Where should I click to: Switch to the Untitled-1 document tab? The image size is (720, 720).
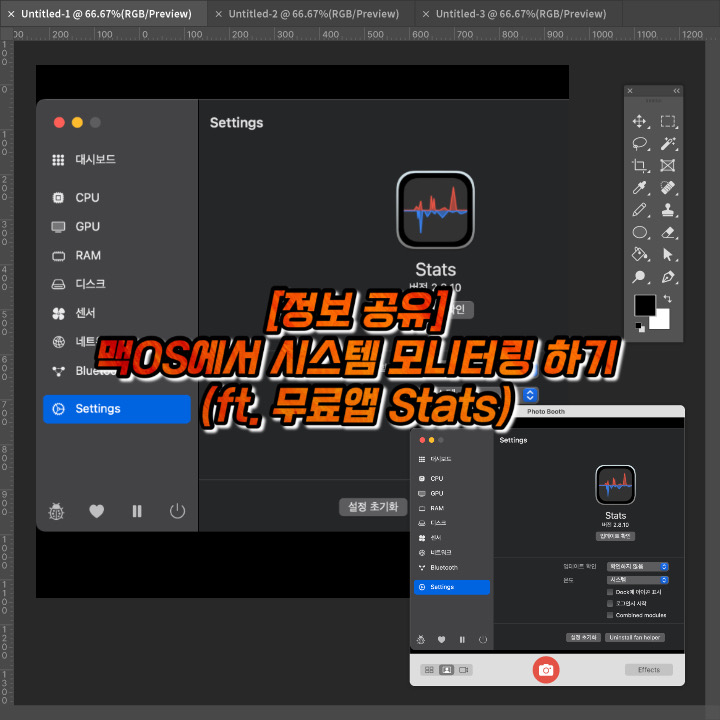point(106,14)
